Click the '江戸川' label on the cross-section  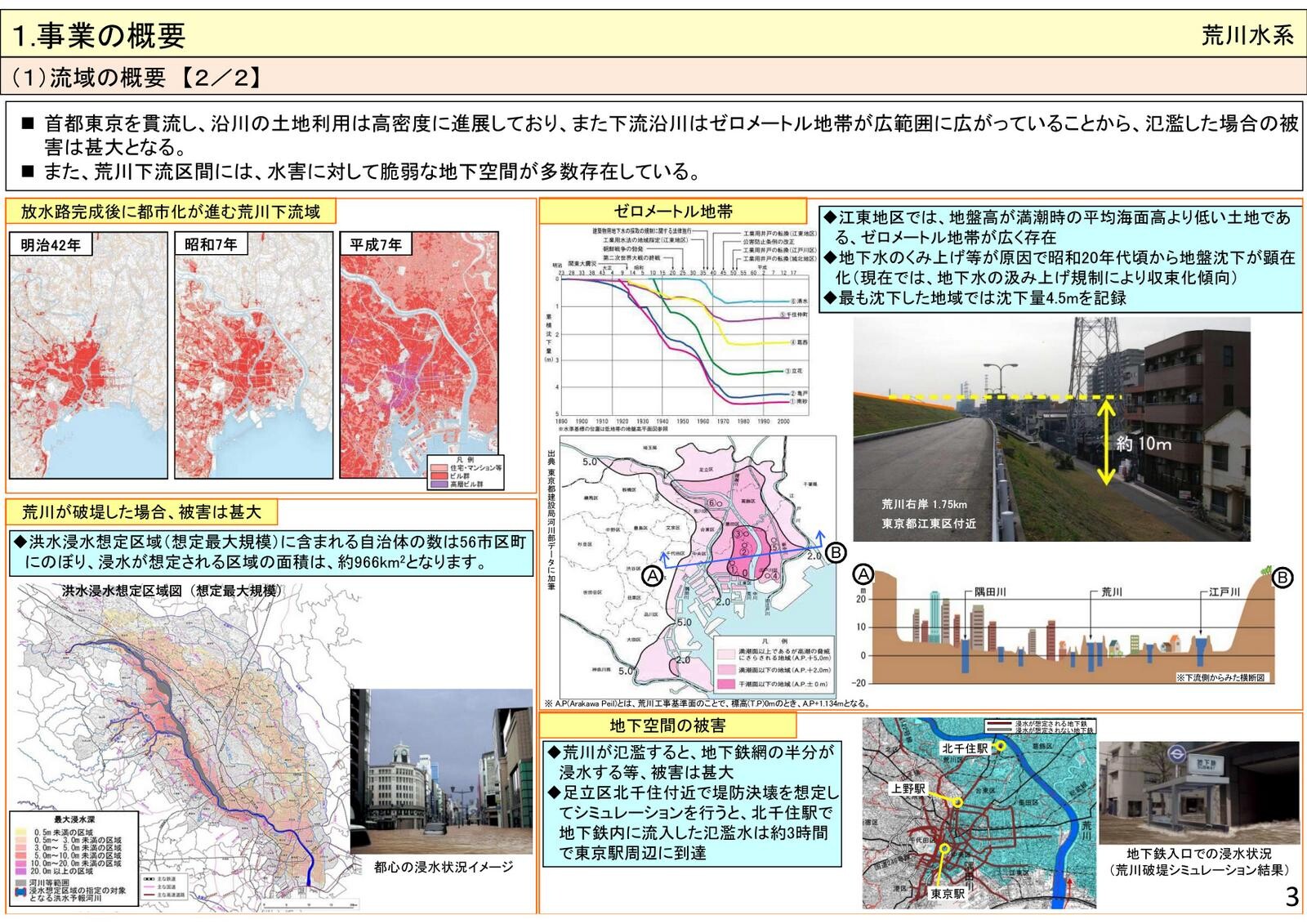(x=1225, y=591)
